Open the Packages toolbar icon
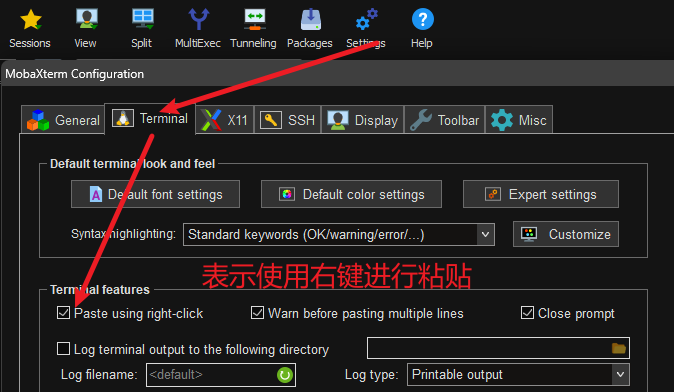674x392 pixels. (x=310, y=20)
